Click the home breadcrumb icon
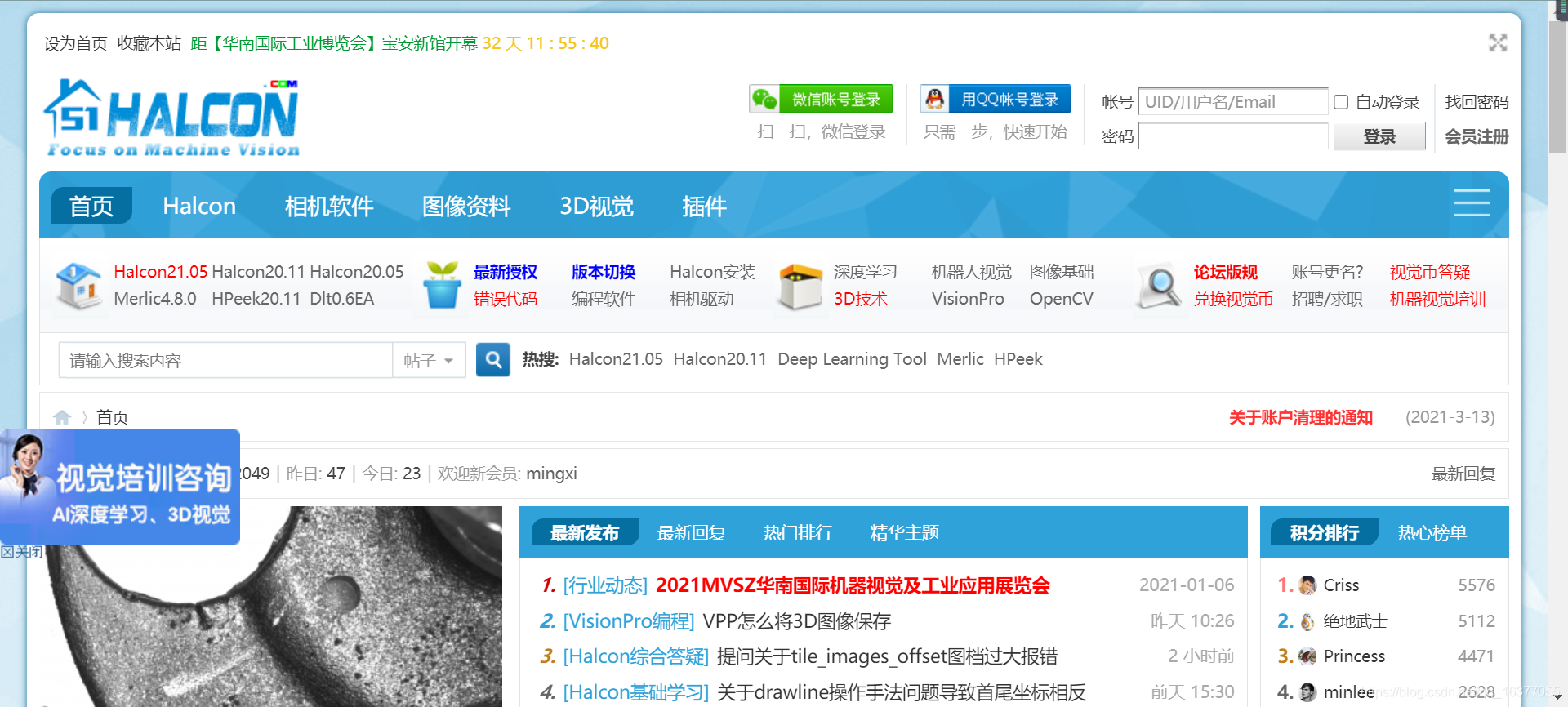Screen dimensions: 1568x707 [x=62, y=417]
